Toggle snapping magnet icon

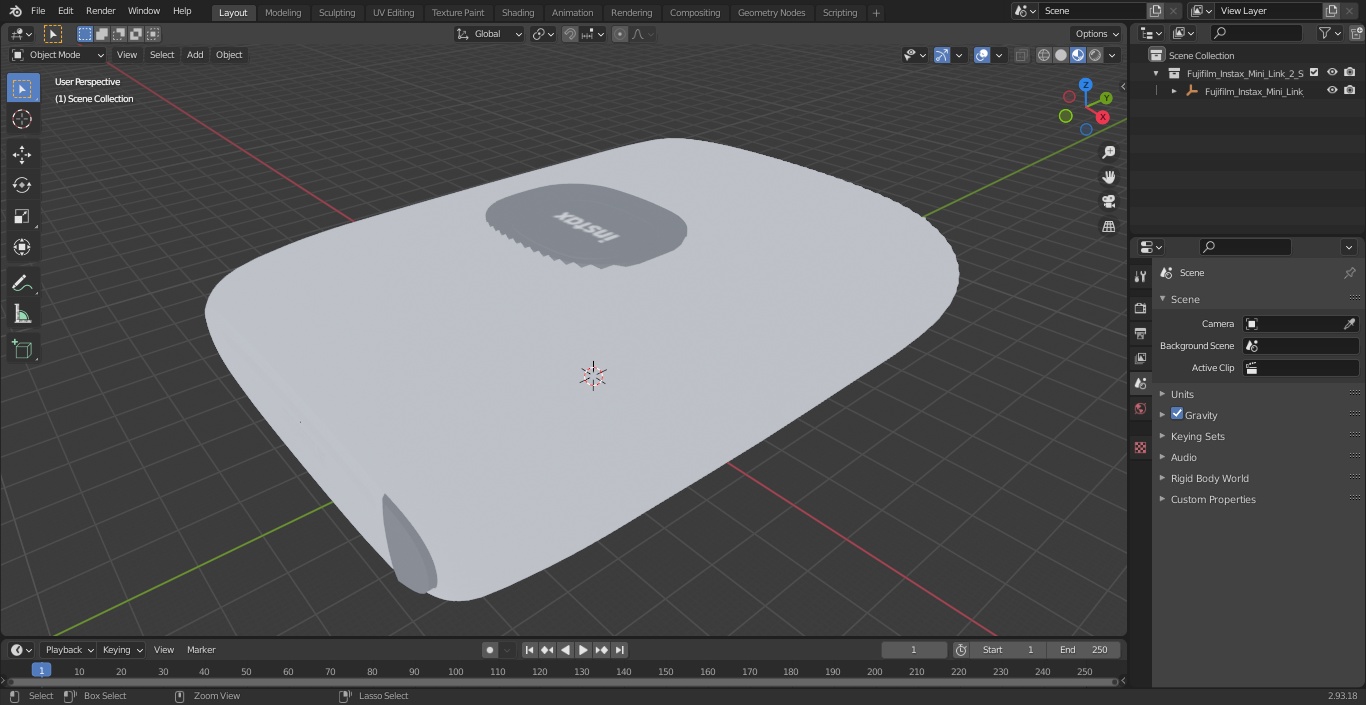point(570,34)
